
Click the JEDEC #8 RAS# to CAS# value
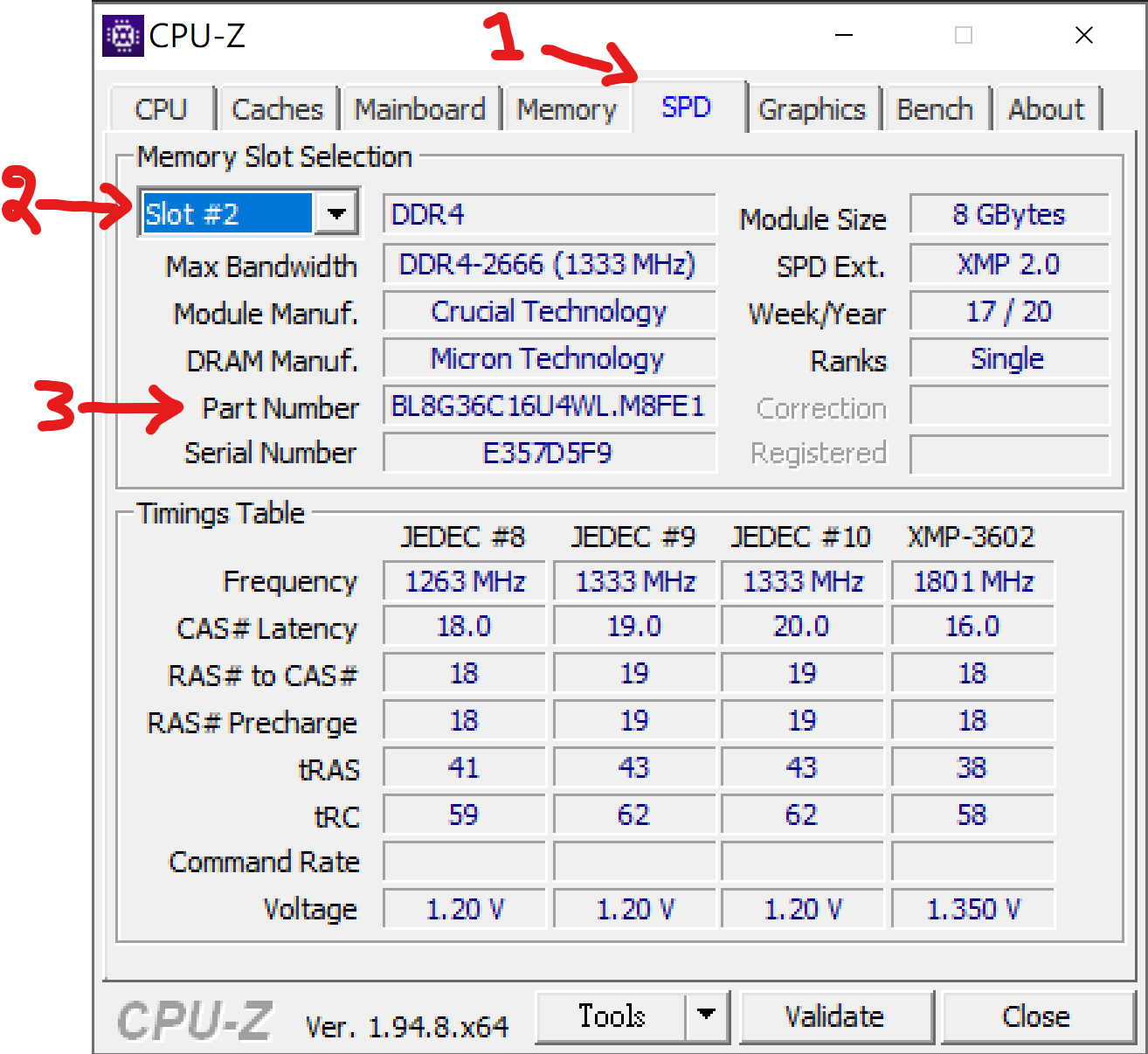pos(465,674)
